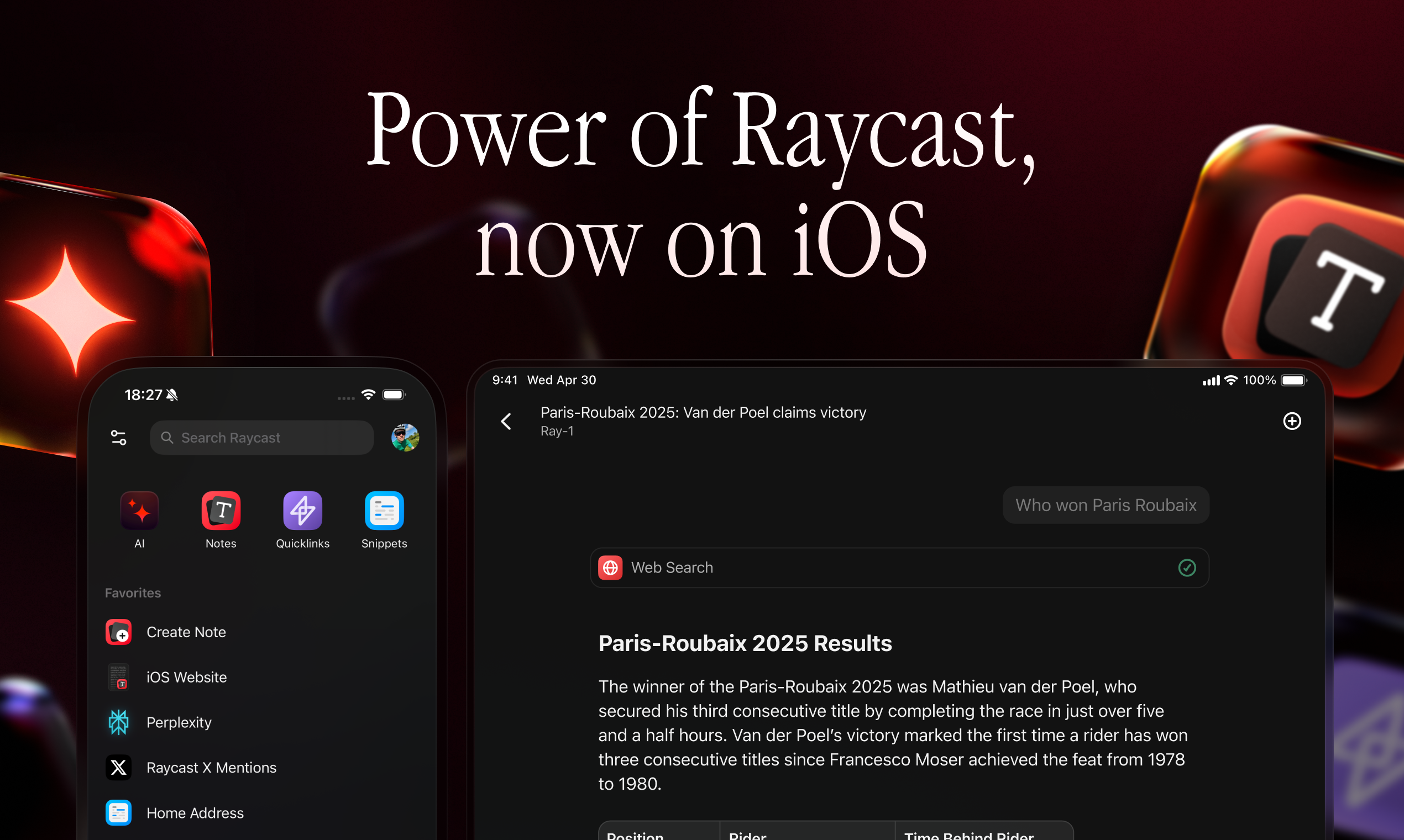This screenshot has width=1404, height=840.
Task: Toggle the Web Search completed checkmark
Action: tap(1188, 567)
